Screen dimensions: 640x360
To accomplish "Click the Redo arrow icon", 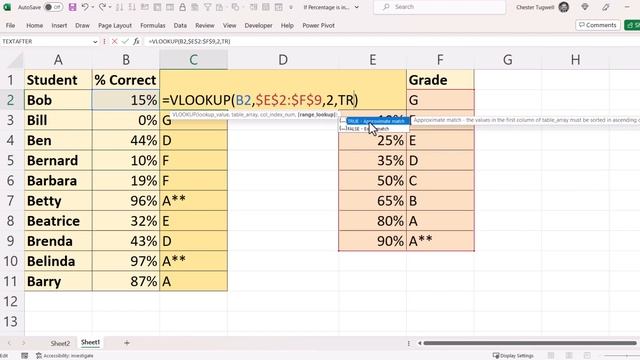I will click(102, 7).
